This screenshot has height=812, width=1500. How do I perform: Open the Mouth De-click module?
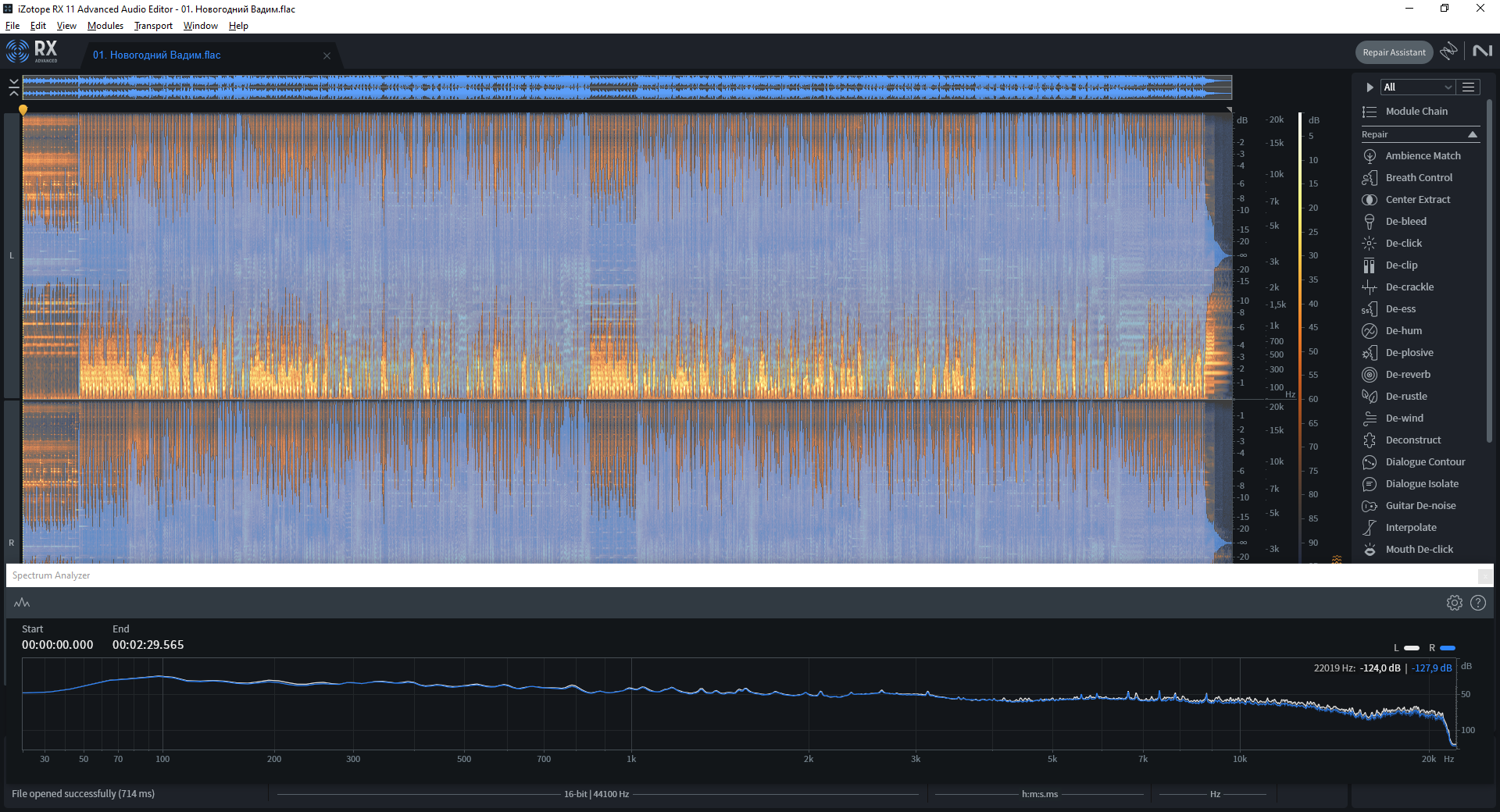[x=1420, y=550]
